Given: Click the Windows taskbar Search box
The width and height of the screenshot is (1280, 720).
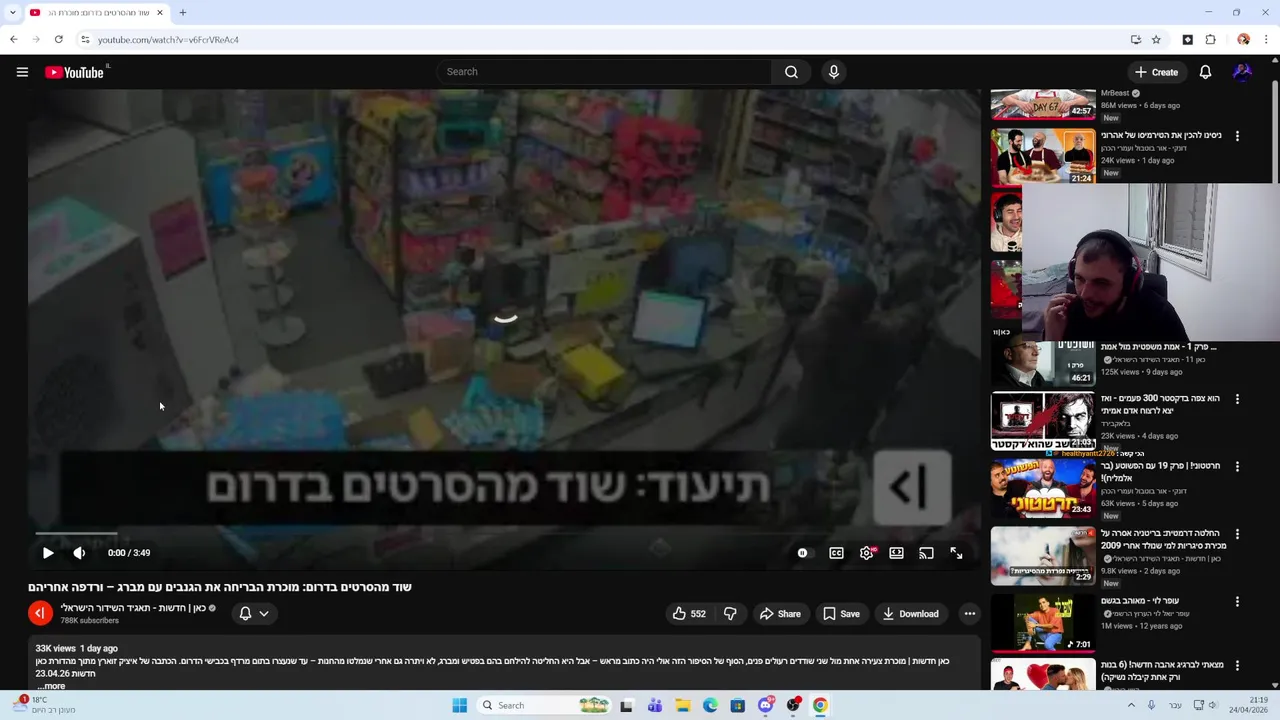Looking at the screenshot, I should coord(545,705).
